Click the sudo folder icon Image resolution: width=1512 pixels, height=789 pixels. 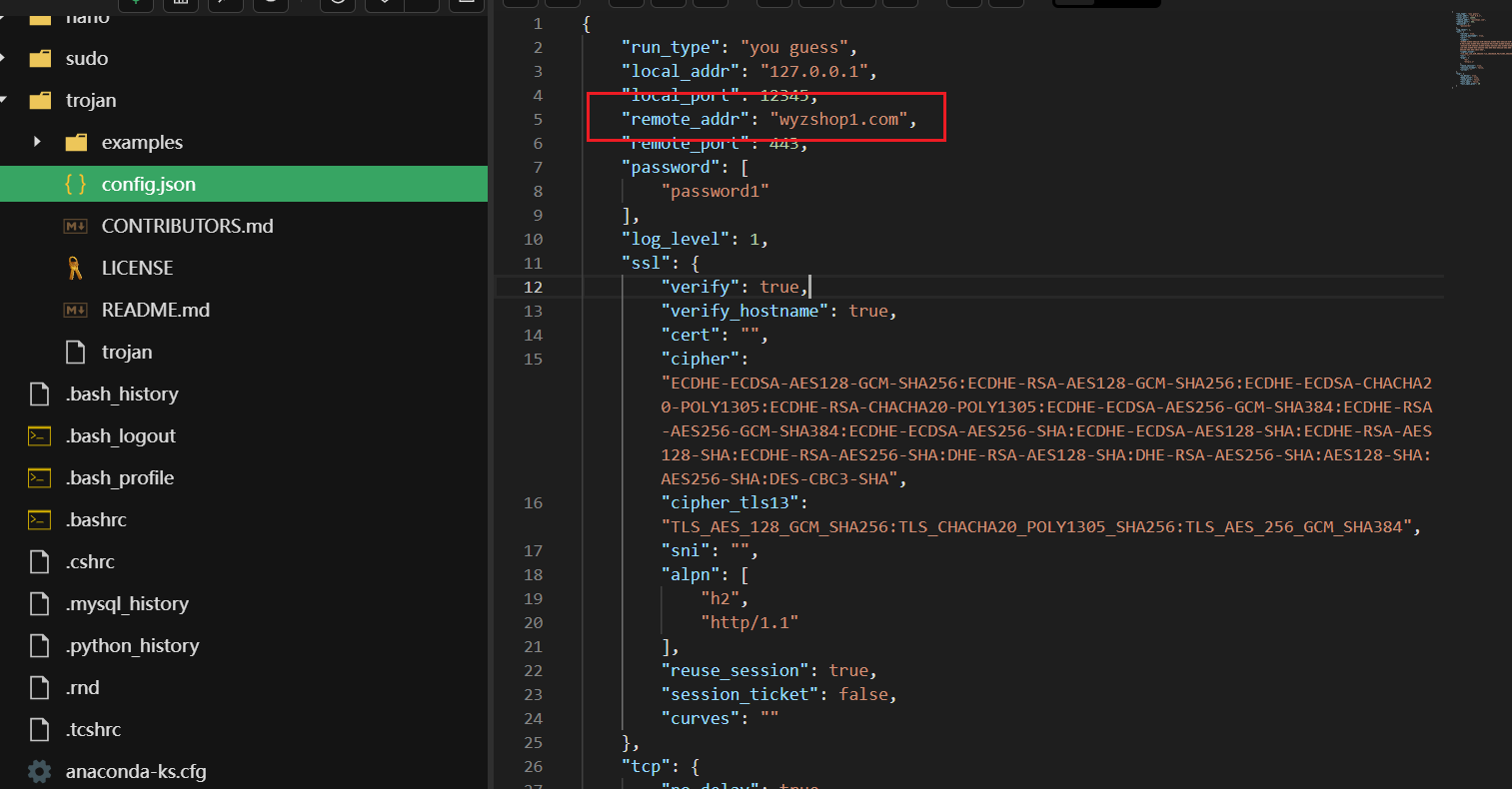coord(40,59)
